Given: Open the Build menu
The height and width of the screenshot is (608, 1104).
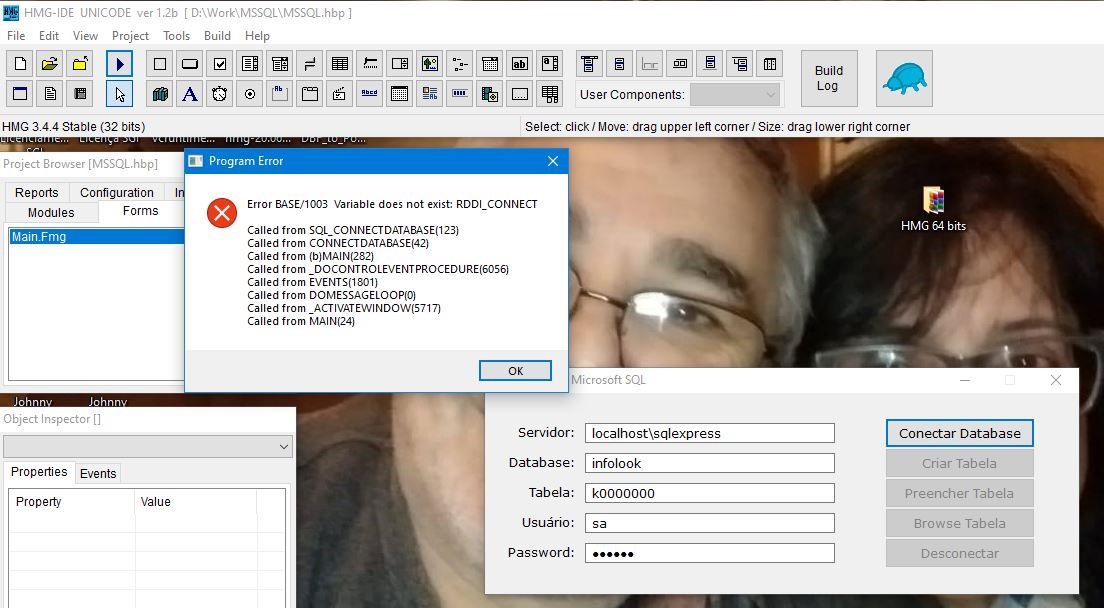Looking at the screenshot, I should click(x=217, y=36).
